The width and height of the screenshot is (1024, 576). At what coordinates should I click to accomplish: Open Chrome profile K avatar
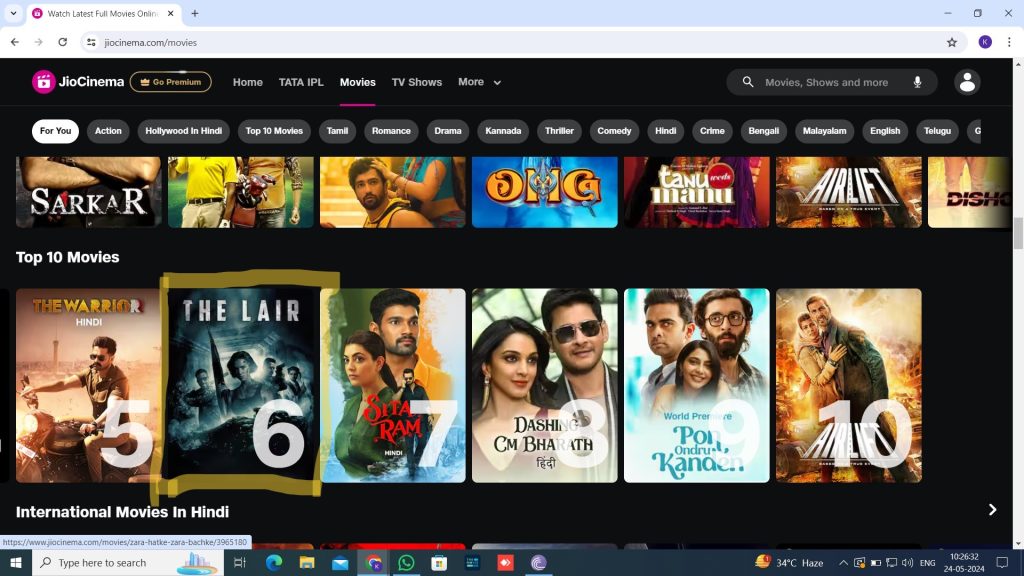click(985, 42)
